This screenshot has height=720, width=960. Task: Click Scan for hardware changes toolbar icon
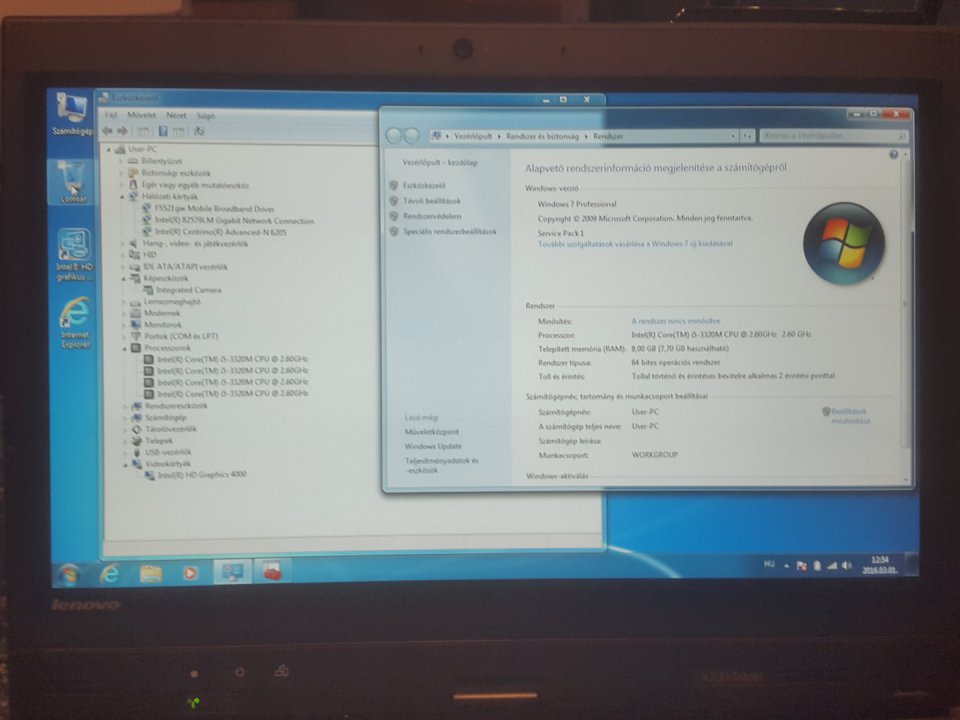(199, 131)
